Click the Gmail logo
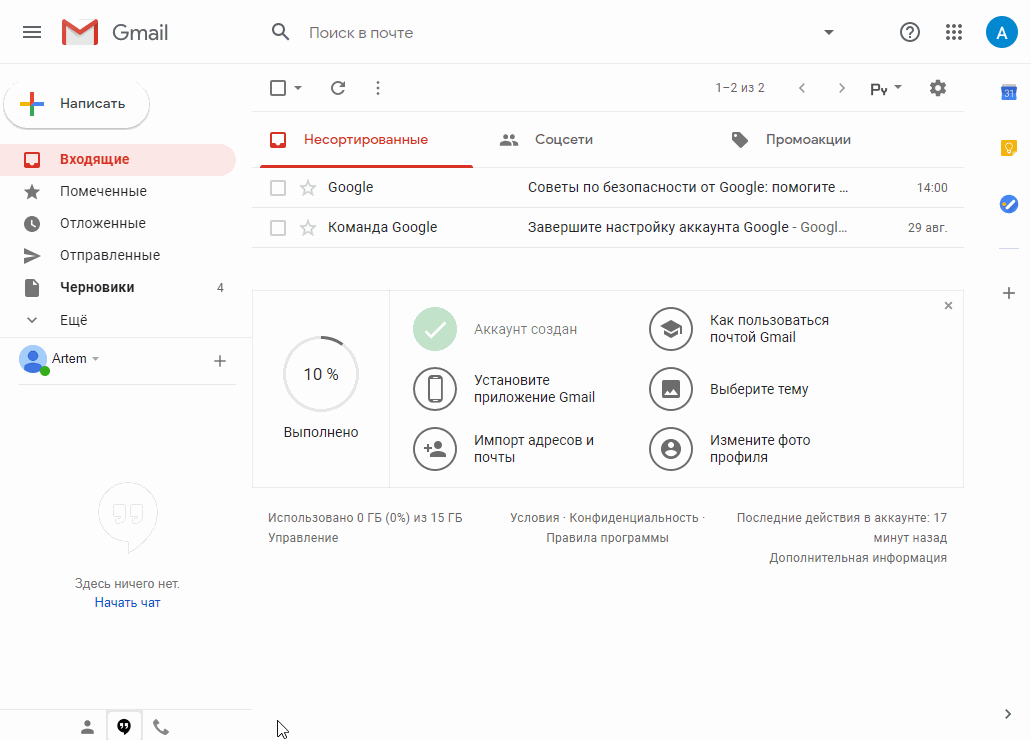This screenshot has height=740, width=1031. pos(115,32)
